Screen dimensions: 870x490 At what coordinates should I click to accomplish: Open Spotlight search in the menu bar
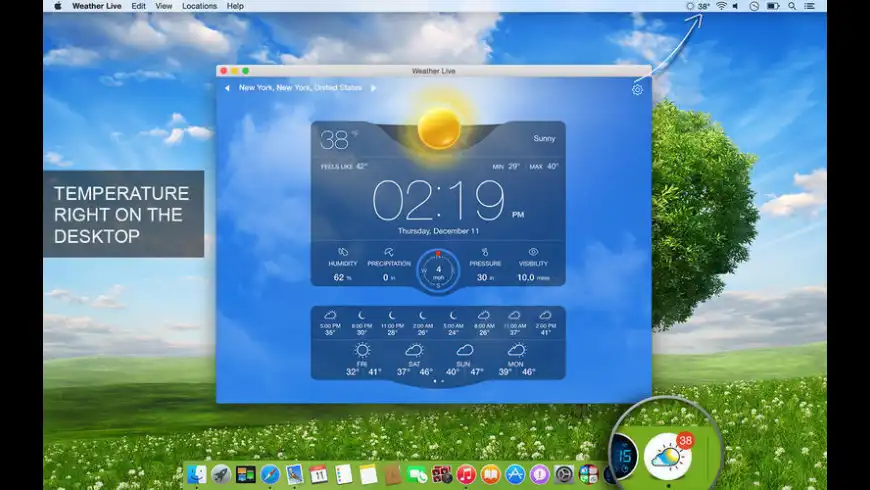(x=792, y=6)
